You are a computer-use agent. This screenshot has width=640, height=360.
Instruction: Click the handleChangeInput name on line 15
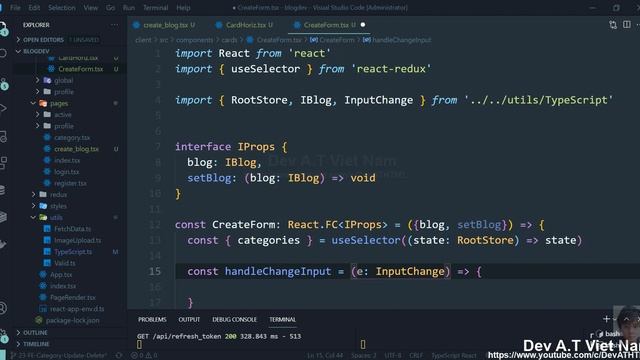278,271
